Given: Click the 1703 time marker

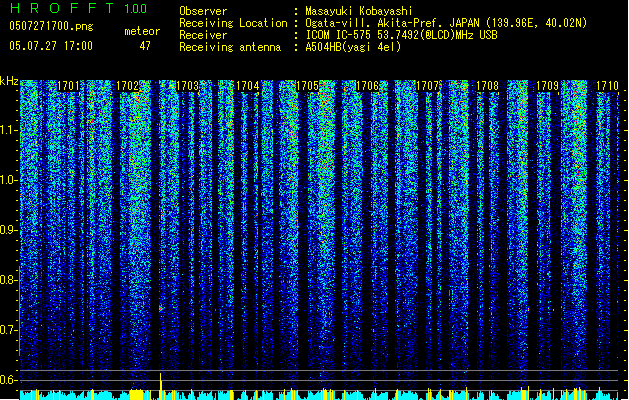Looking at the screenshot, I should (x=188, y=86).
